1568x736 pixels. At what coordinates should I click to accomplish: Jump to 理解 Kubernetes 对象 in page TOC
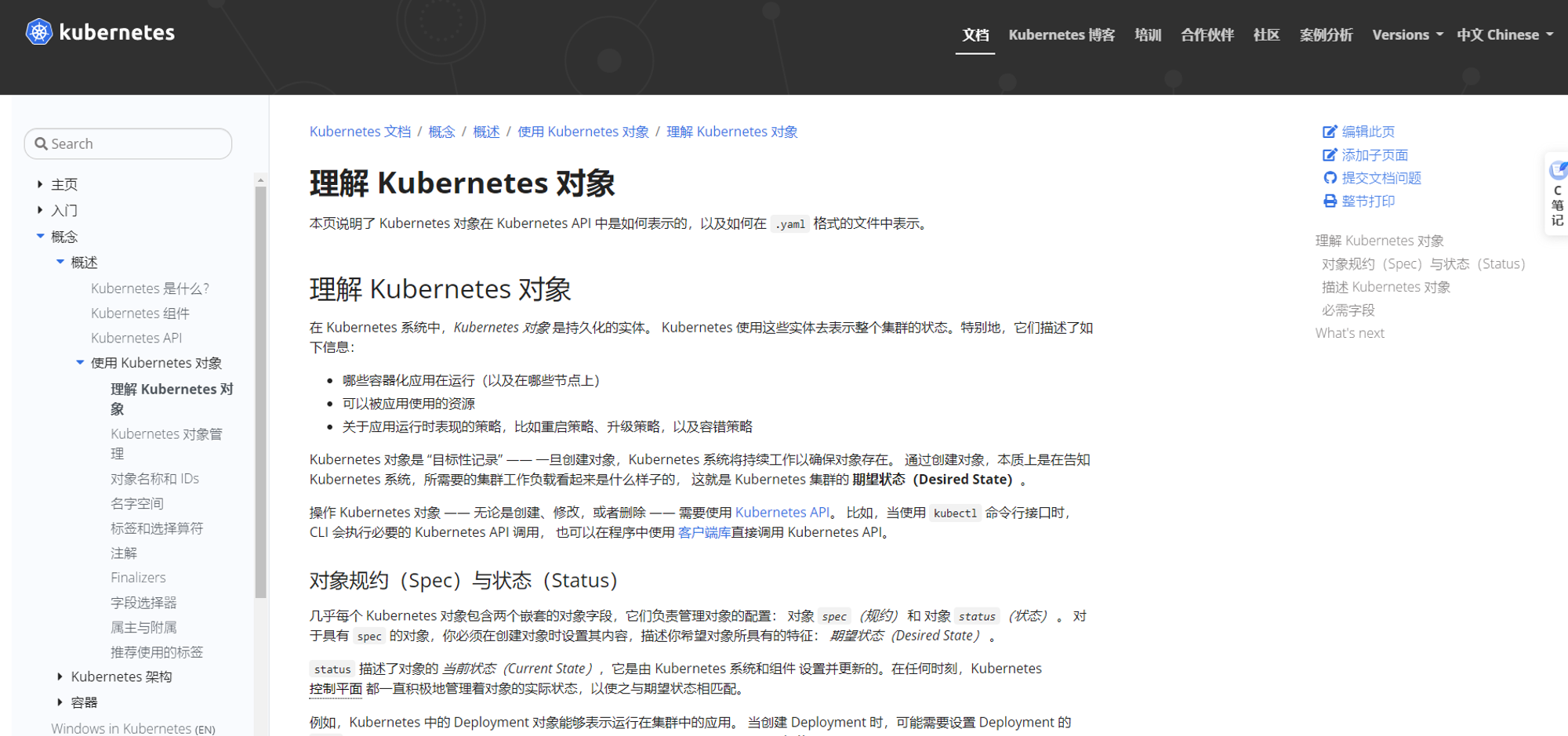[1380, 241]
